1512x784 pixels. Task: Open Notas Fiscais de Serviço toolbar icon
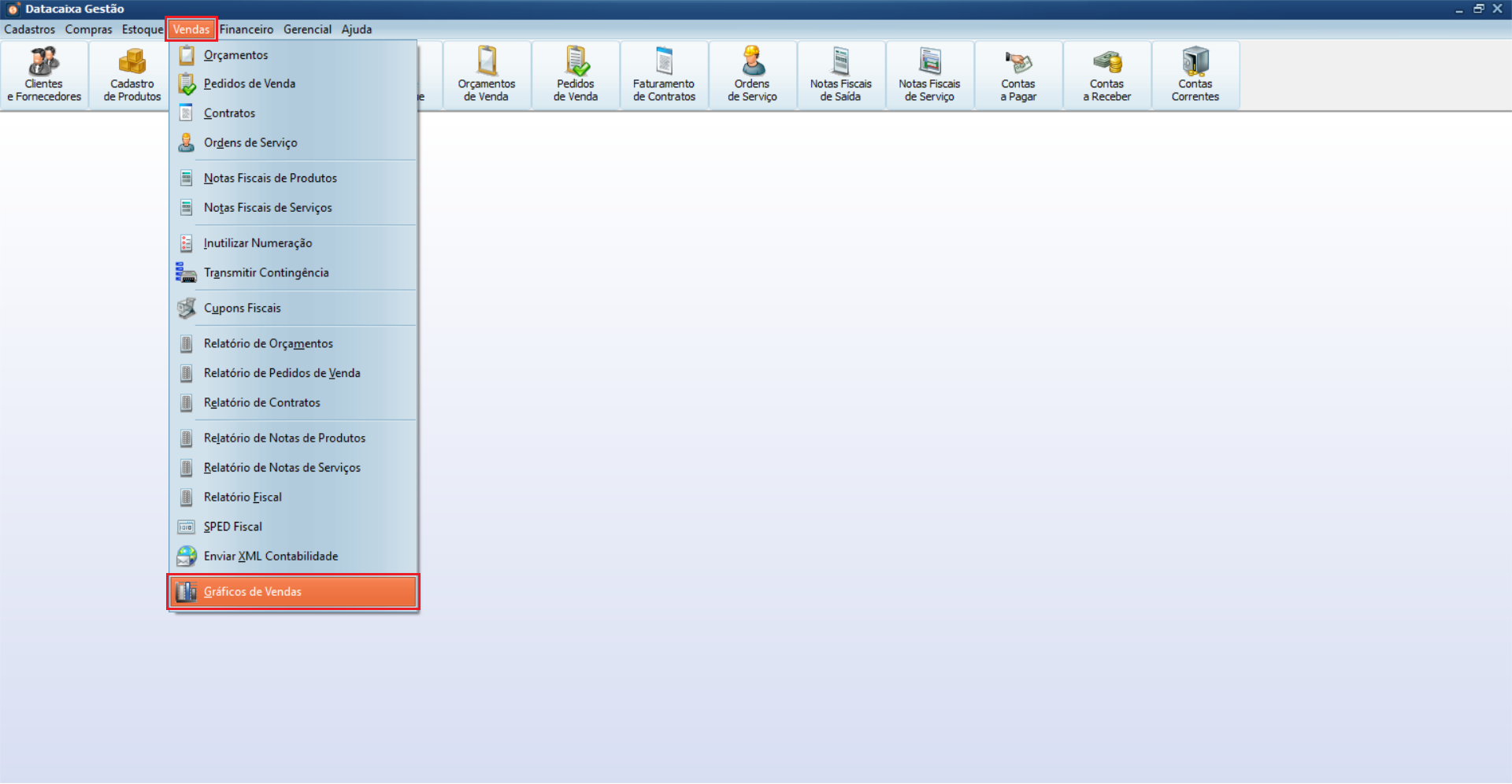(x=929, y=75)
